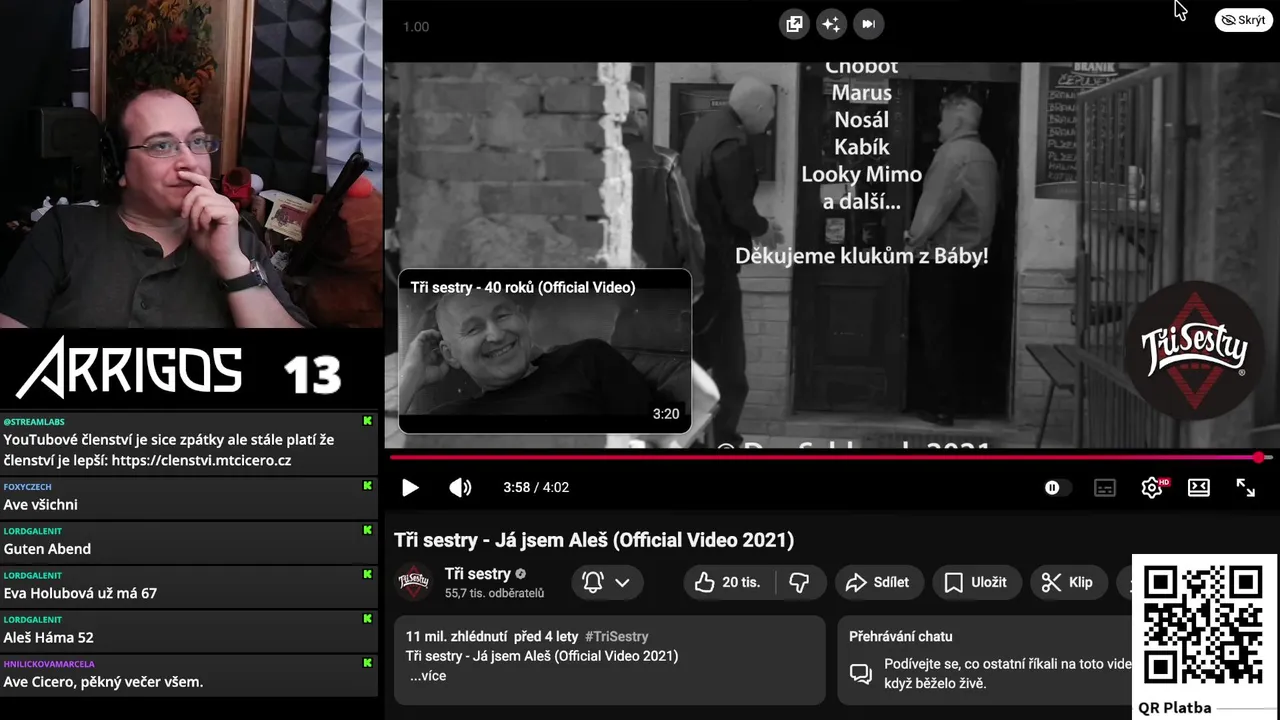
Task: Open the clenstvi.mtcicero.cz link in chat
Action: pos(201,461)
